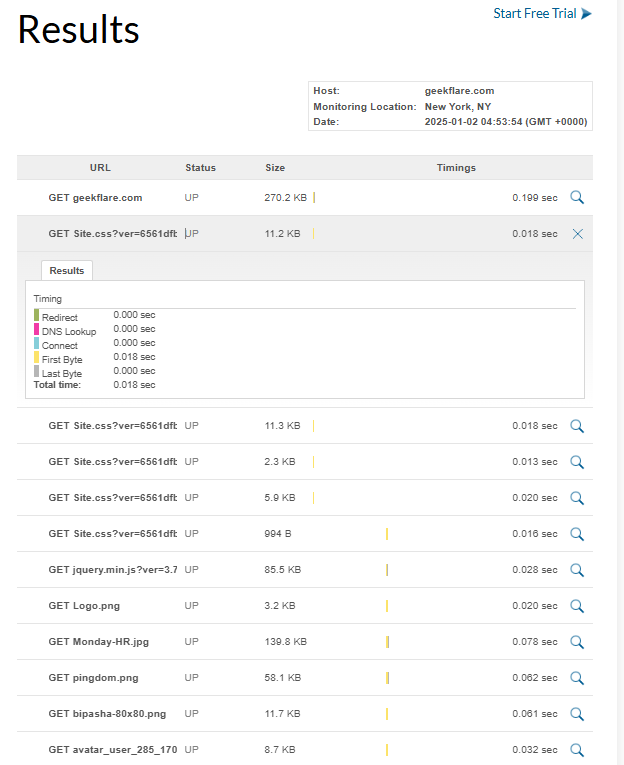Click GET jquery.min.js?ver=3.7 URL
This screenshot has height=765, width=624.
coord(113,570)
